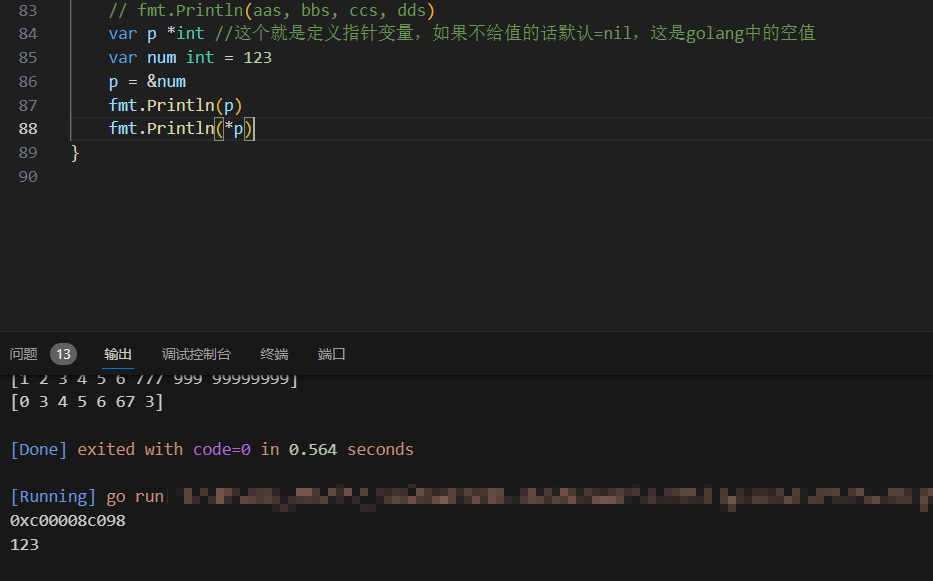Viewport: 933px width, 581px height.
Task: Click line number 88 in gutter
Action: 28,129
